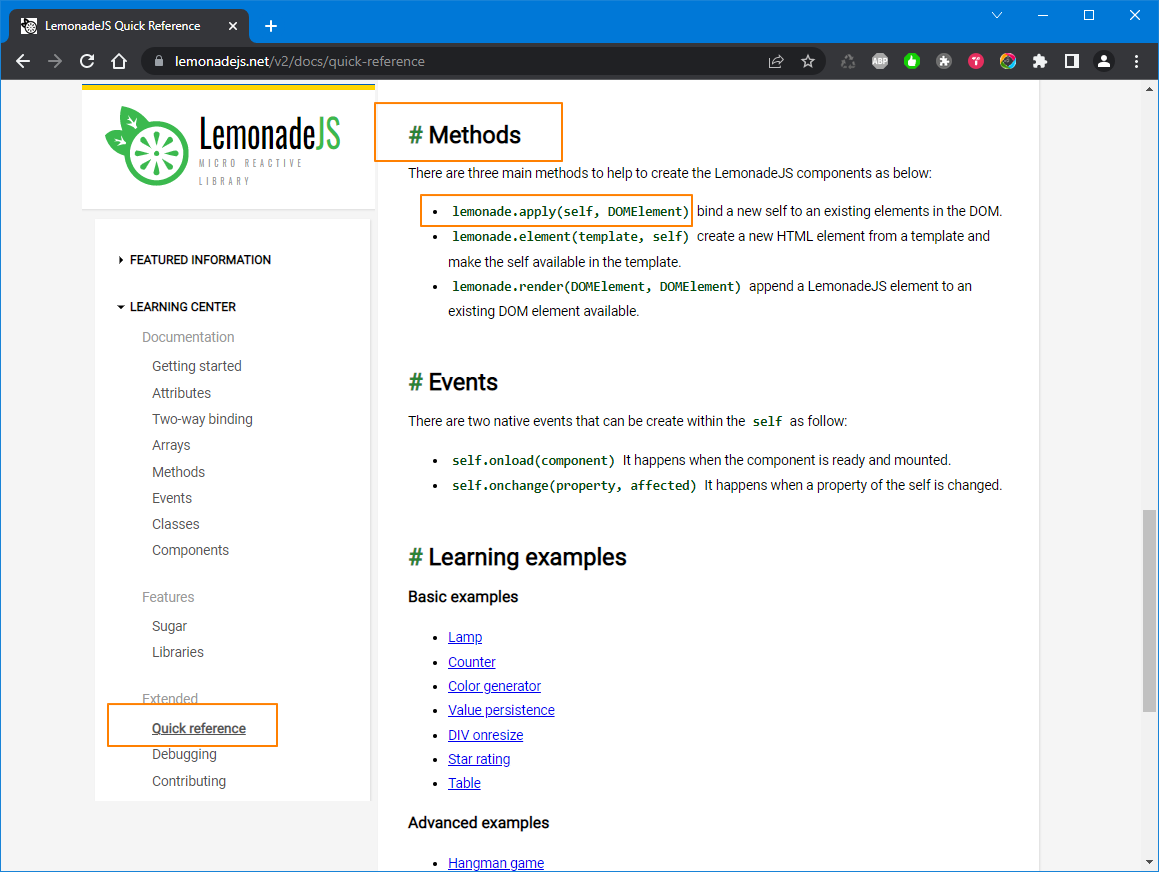Open Methods in sidebar
The width and height of the screenshot is (1159, 872).
tap(178, 472)
